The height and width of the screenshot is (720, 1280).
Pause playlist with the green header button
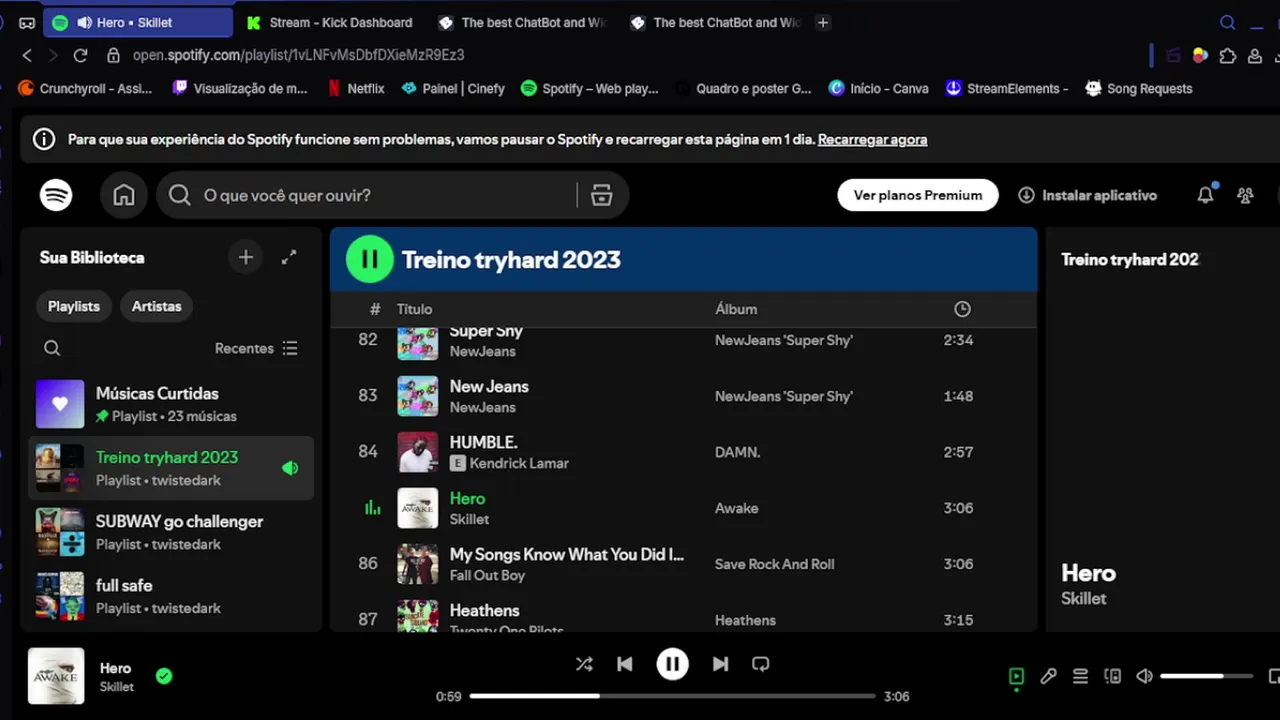pyautogui.click(x=369, y=259)
